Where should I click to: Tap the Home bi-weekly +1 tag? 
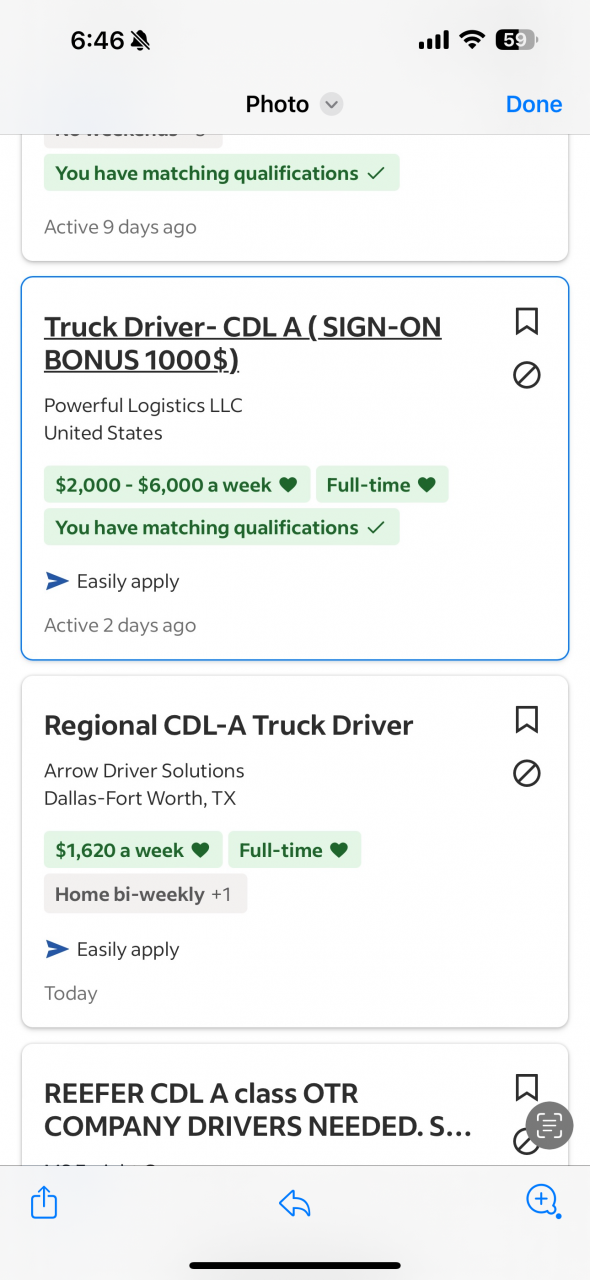[x=145, y=894]
